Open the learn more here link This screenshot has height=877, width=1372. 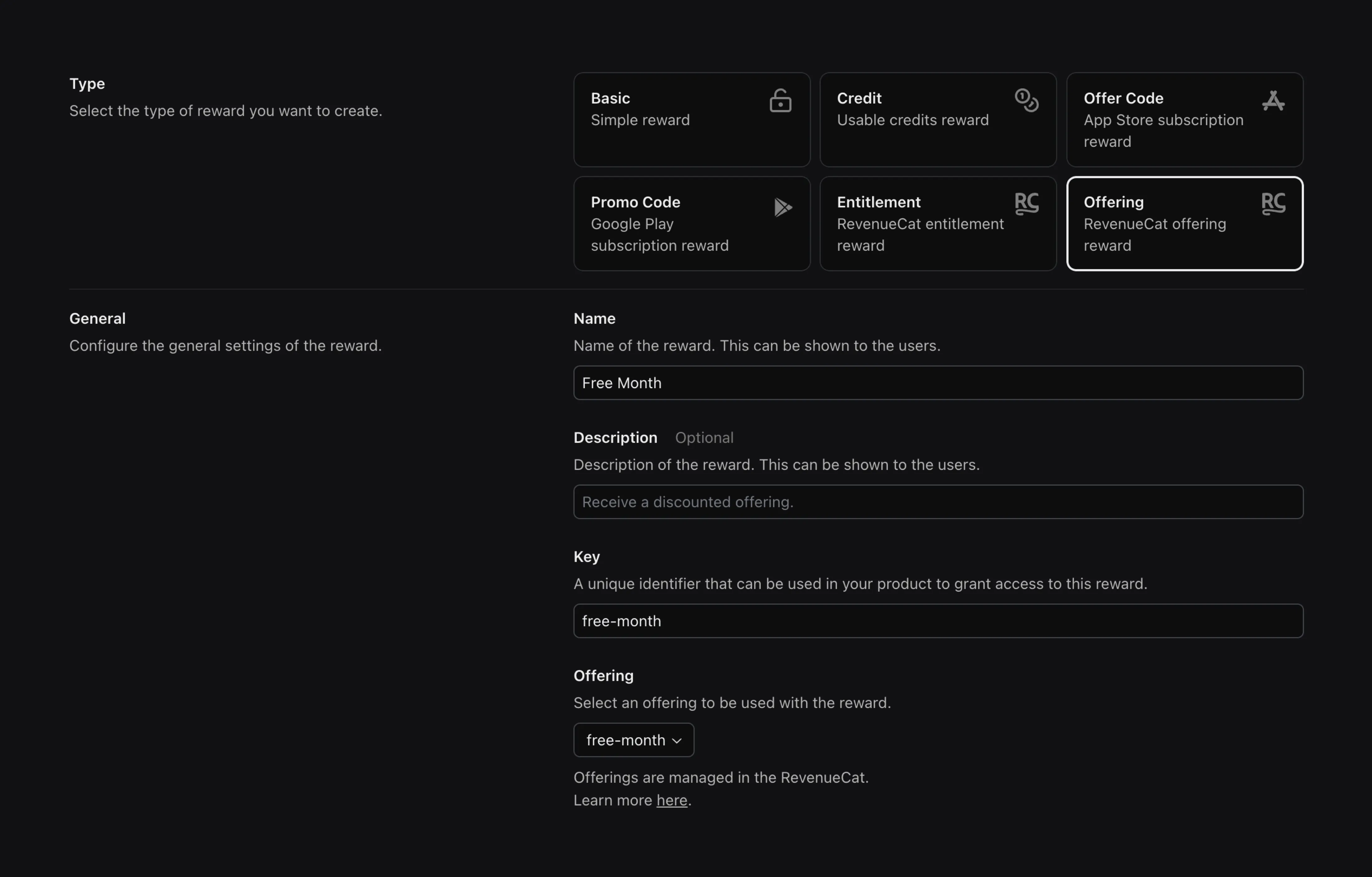pos(672,800)
